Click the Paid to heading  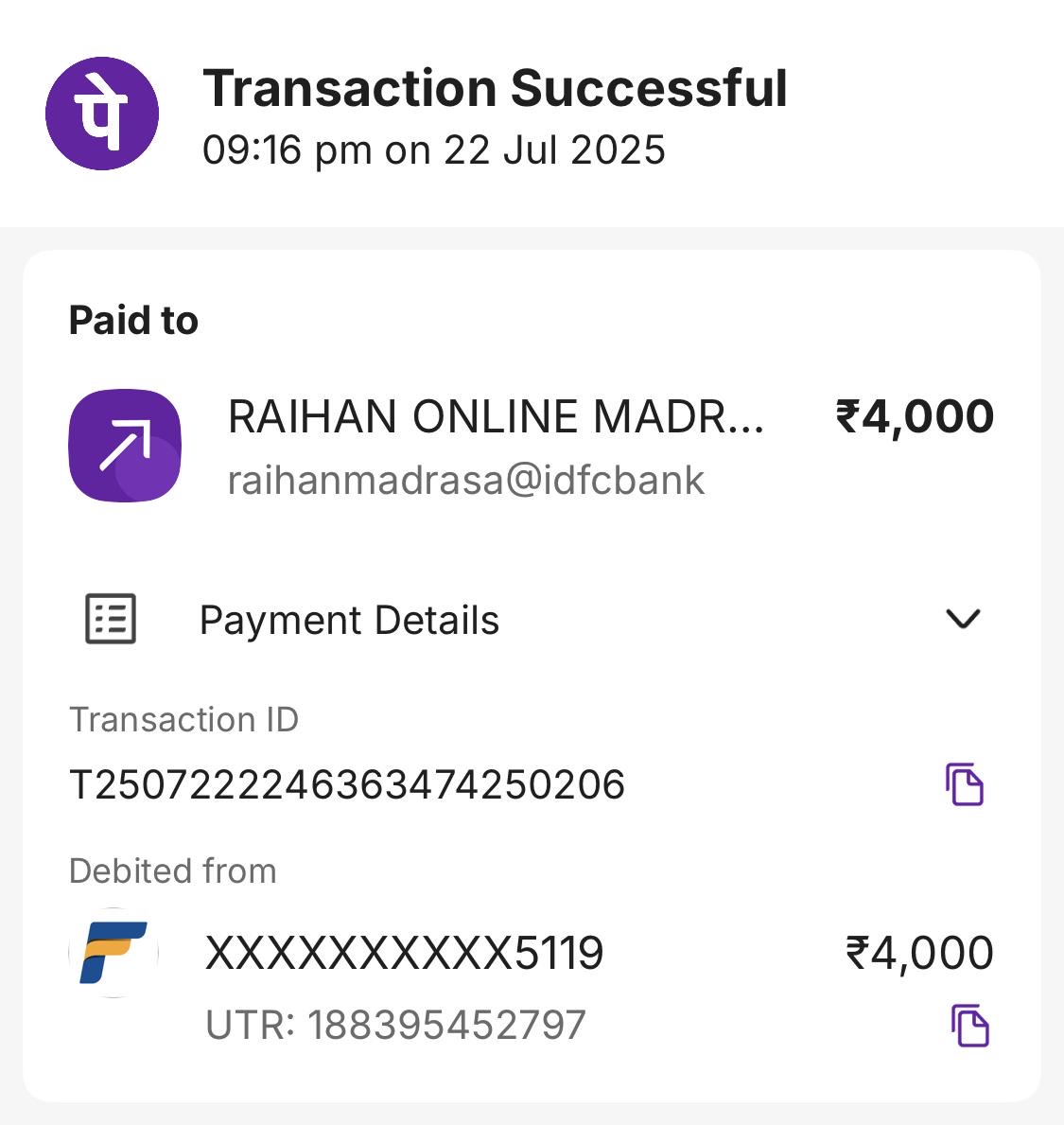[133, 321]
